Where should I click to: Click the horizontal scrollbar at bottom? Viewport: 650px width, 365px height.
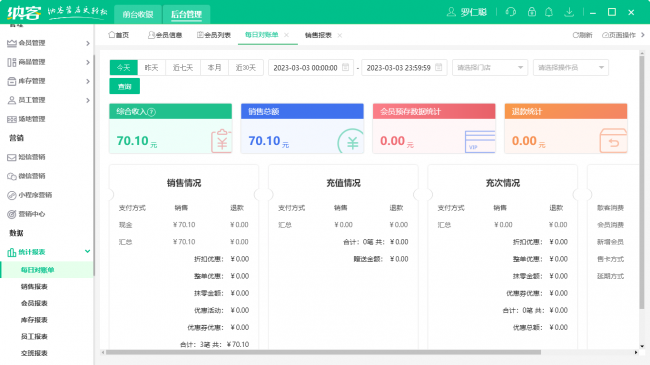[x=323, y=352]
